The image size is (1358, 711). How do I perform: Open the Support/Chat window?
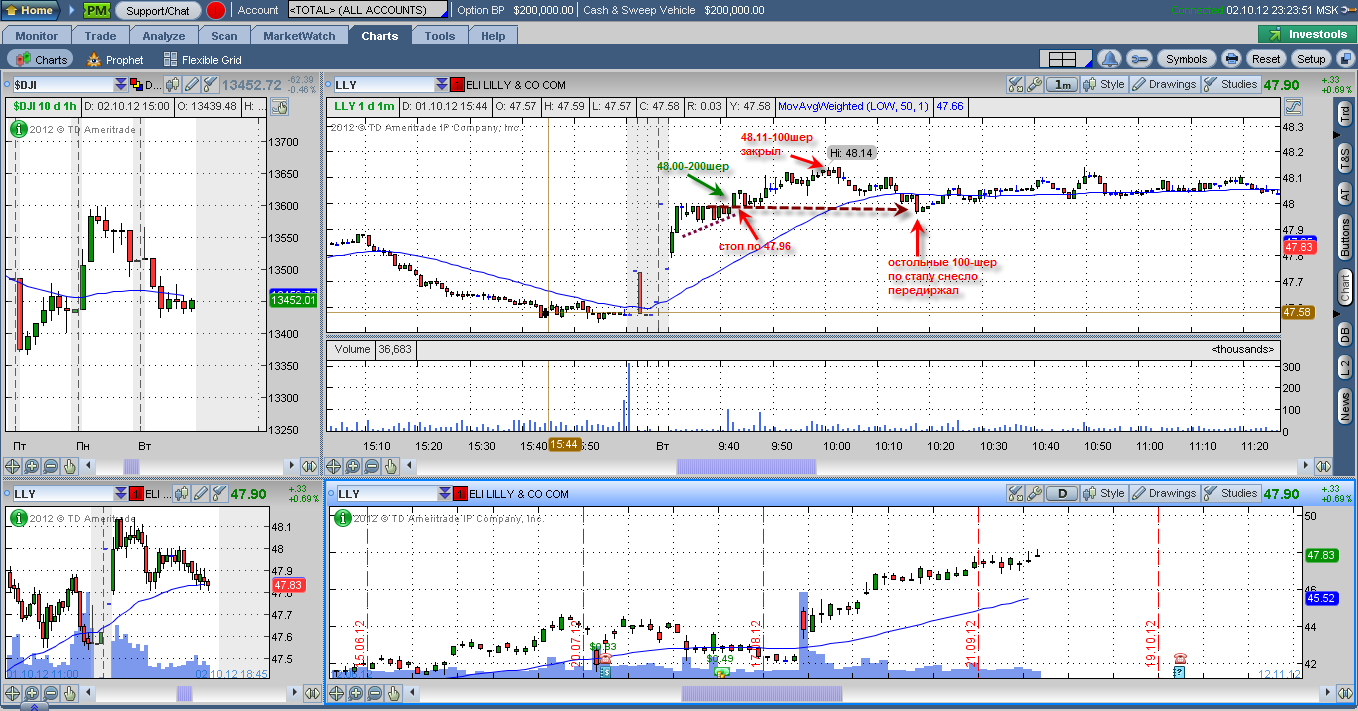158,10
